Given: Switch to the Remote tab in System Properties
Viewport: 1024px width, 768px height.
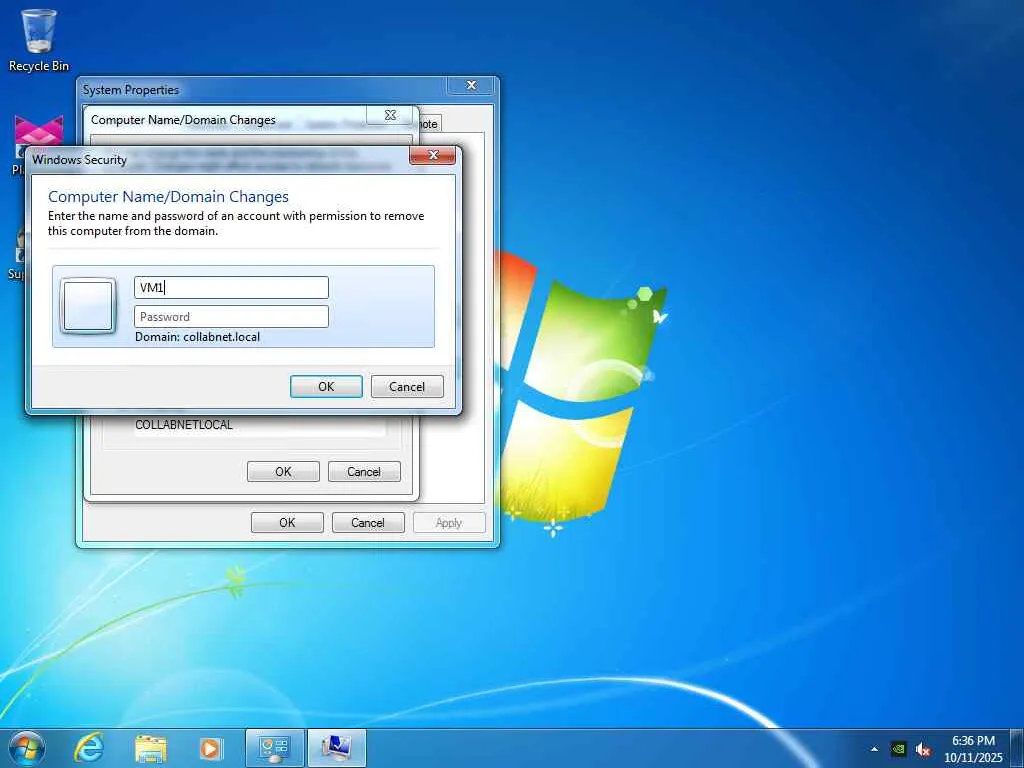Looking at the screenshot, I should [x=429, y=123].
